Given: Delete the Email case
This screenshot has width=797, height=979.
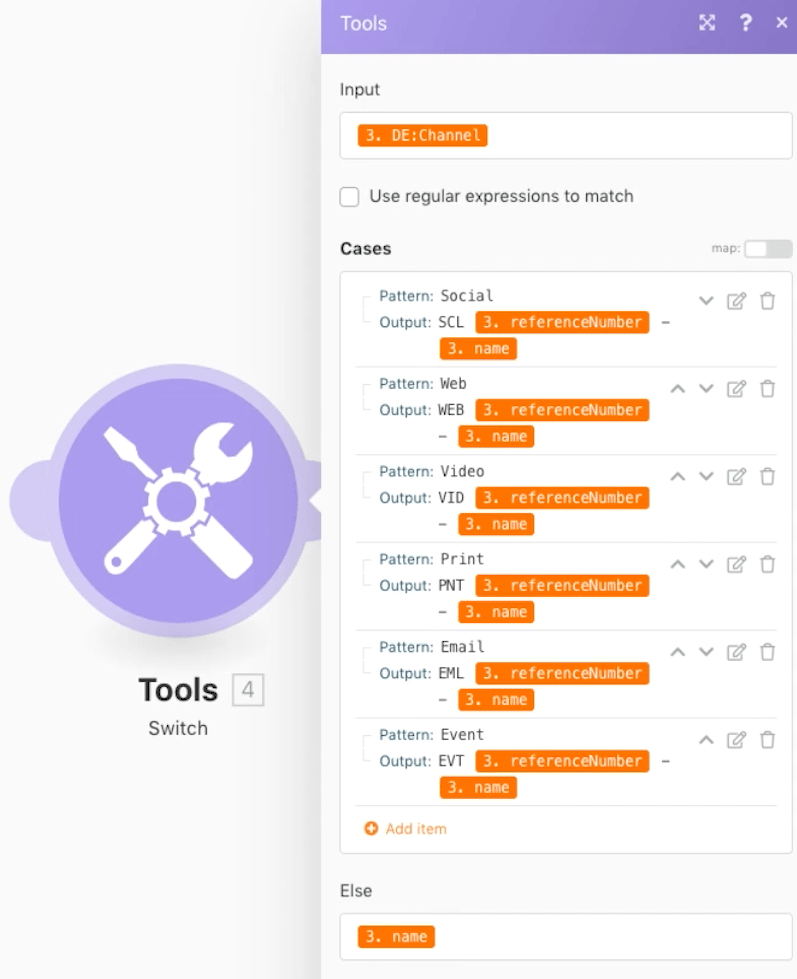Looking at the screenshot, I should pos(768,652).
